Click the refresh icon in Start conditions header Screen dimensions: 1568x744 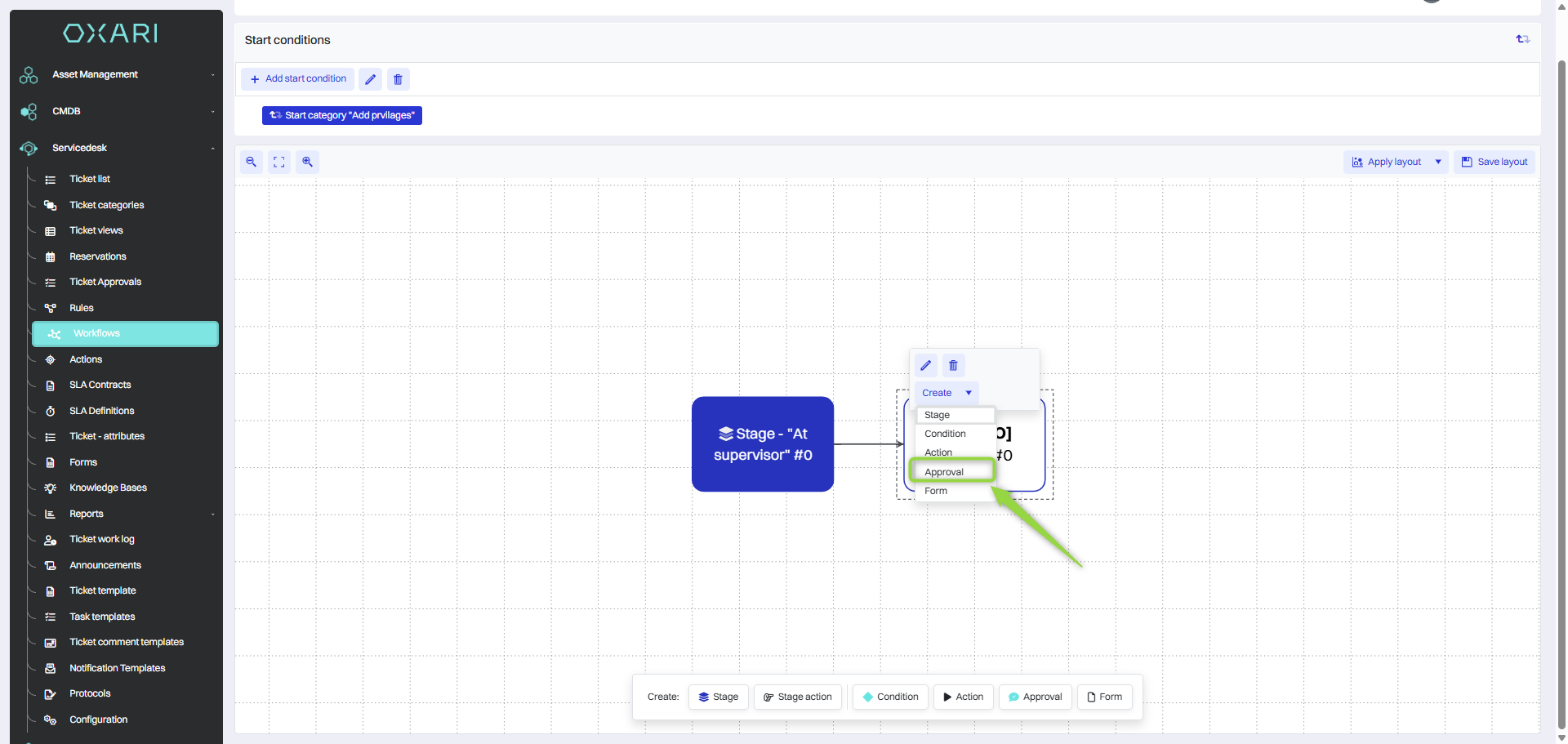point(1522,39)
